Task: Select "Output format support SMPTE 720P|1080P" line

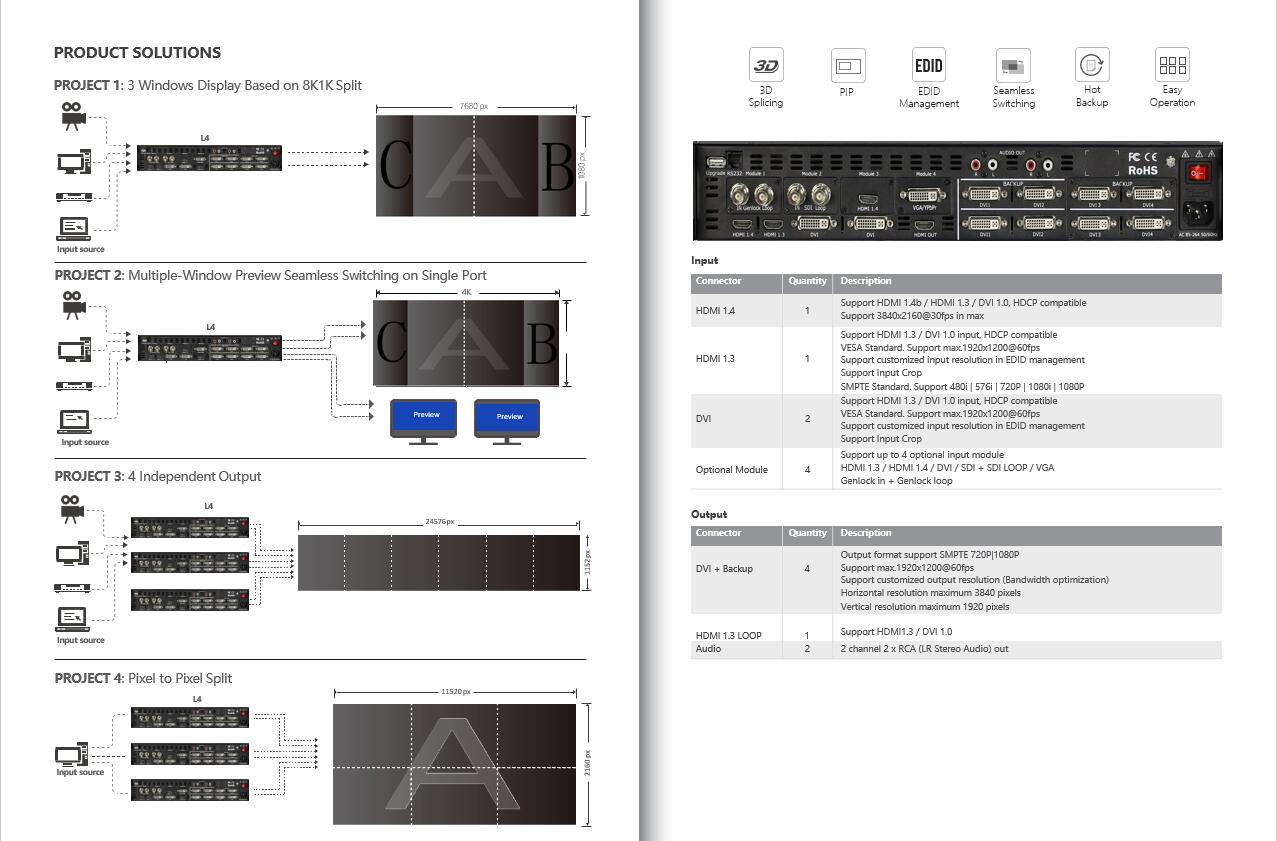Action: point(930,555)
